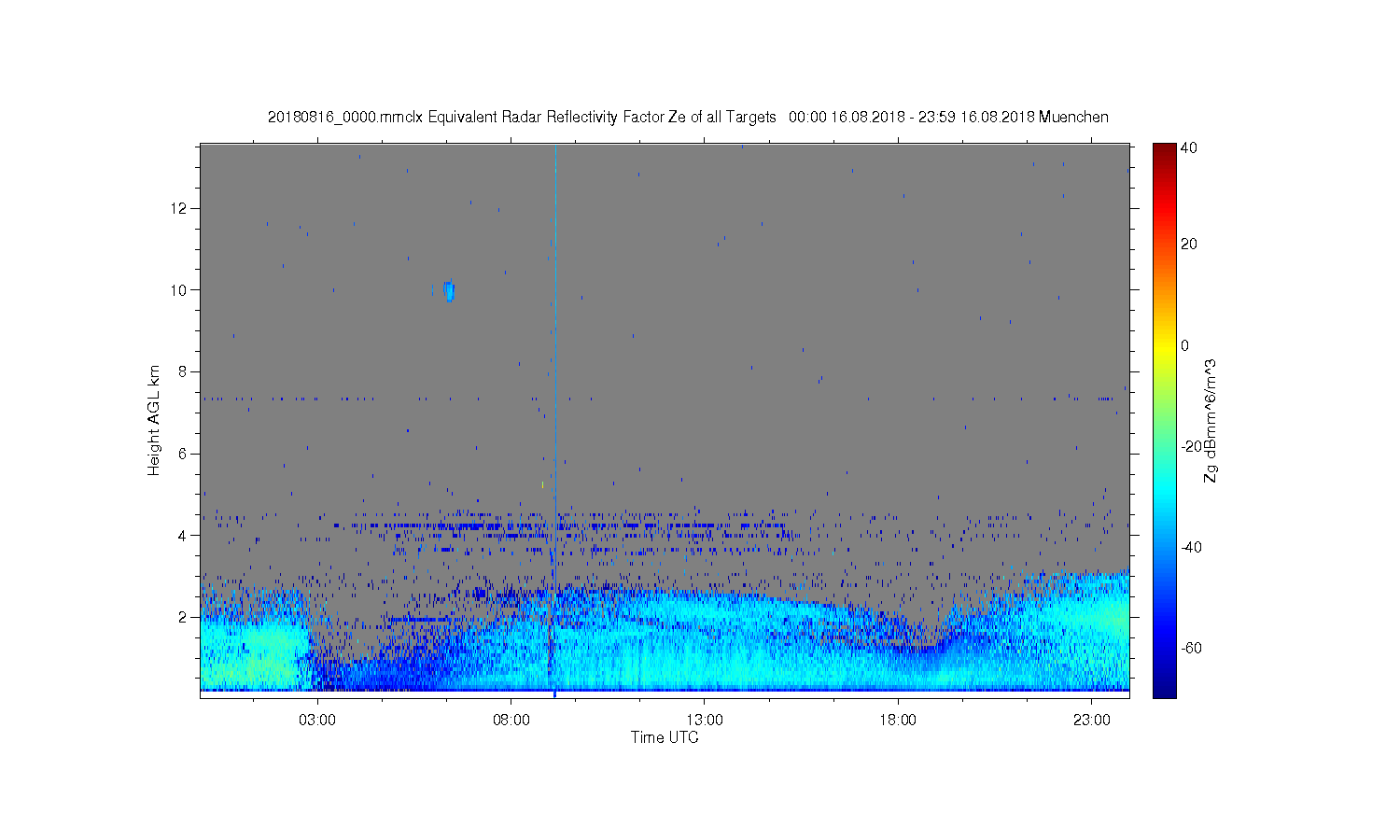
Task: Click the colorbar label -40
Action: (1190, 547)
